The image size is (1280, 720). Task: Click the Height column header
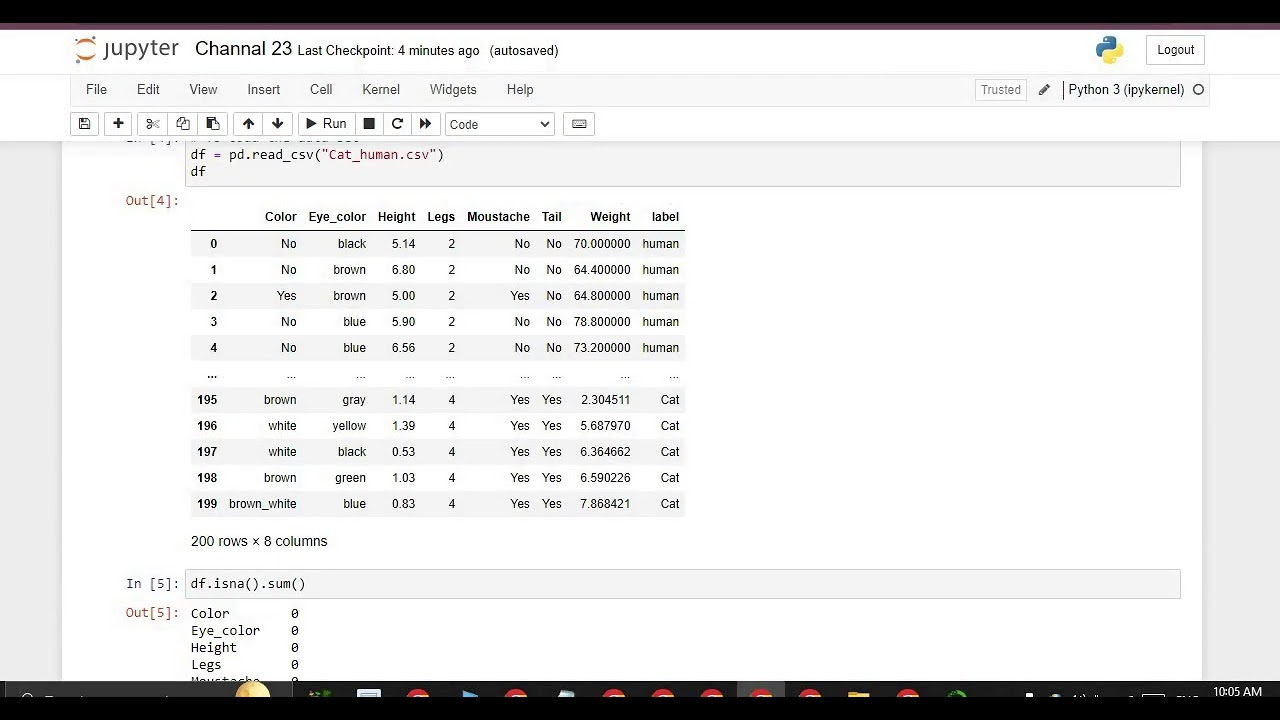(x=396, y=217)
